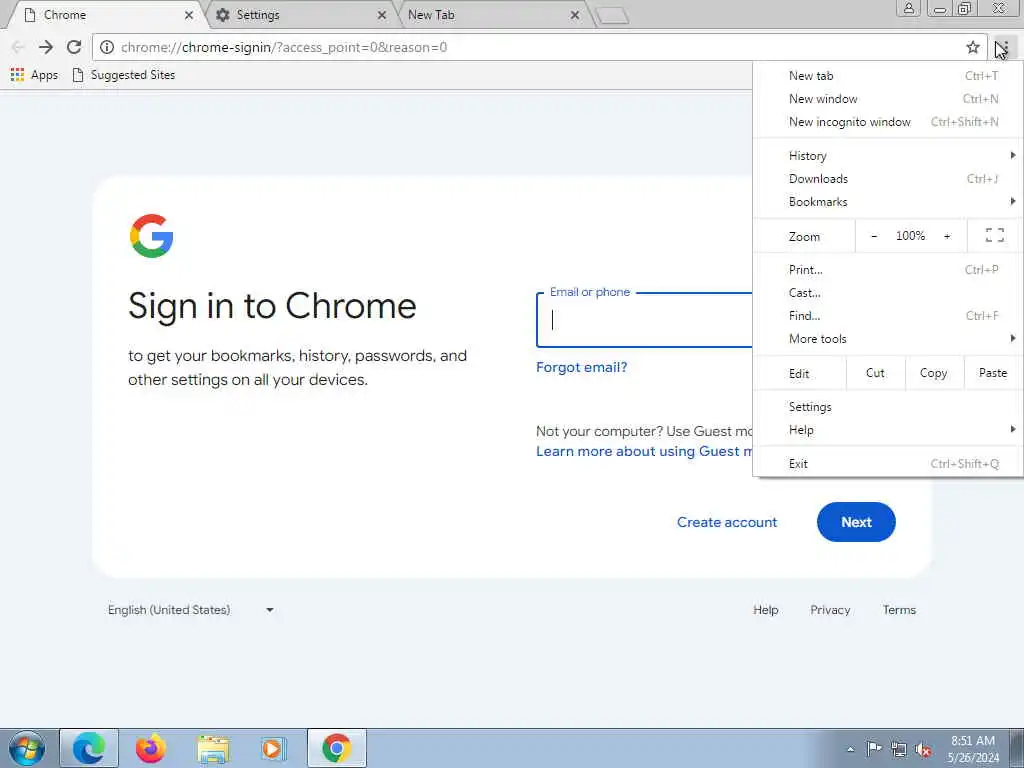Click Learn more about using Guest mode
The width and height of the screenshot is (1024, 768).
pyautogui.click(x=644, y=451)
